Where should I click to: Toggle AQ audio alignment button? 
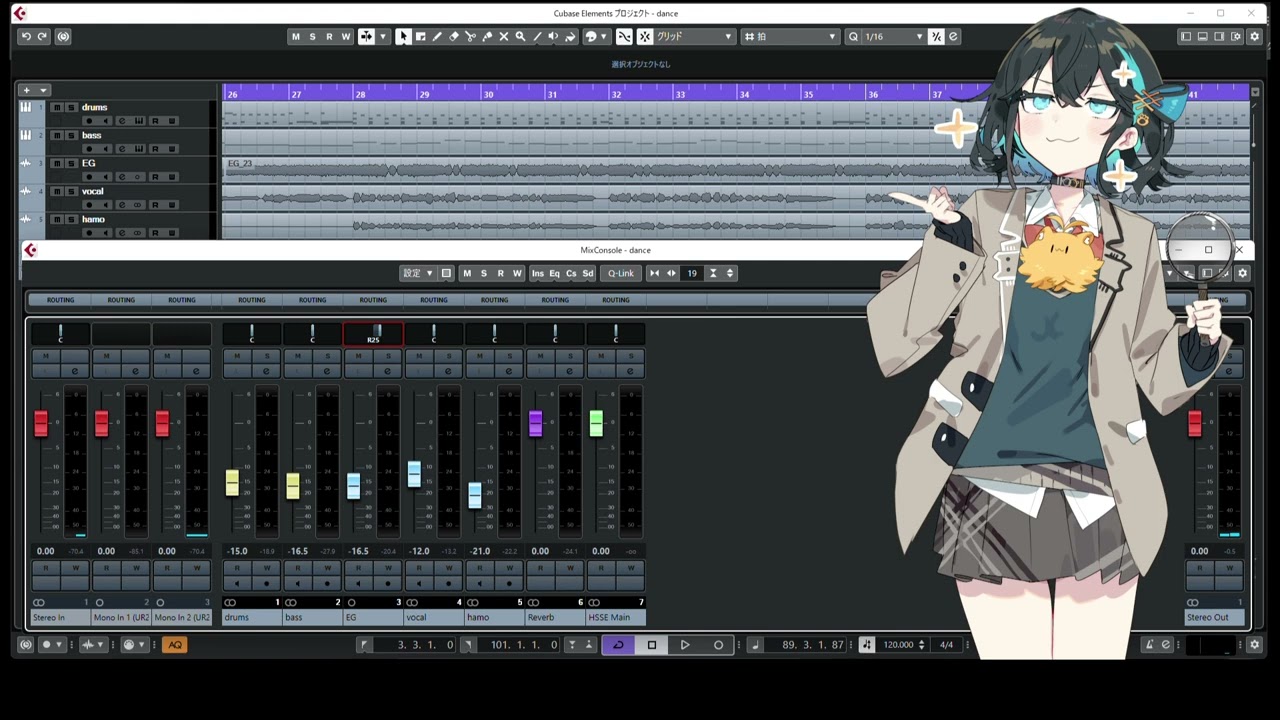(x=175, y=645)
